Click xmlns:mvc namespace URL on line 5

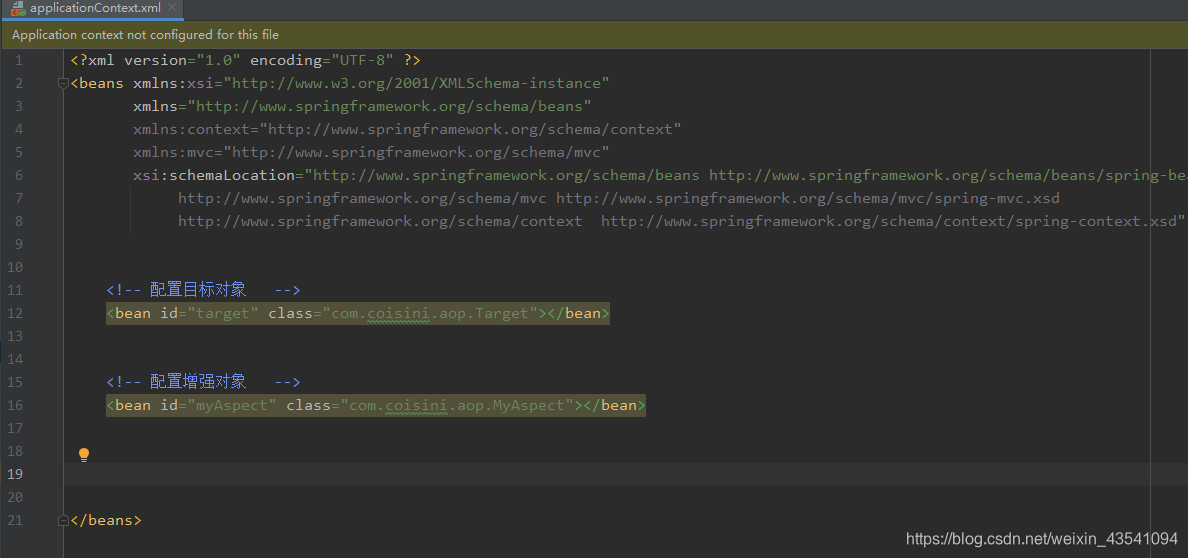pyautogui.click(x=416, y=152)
